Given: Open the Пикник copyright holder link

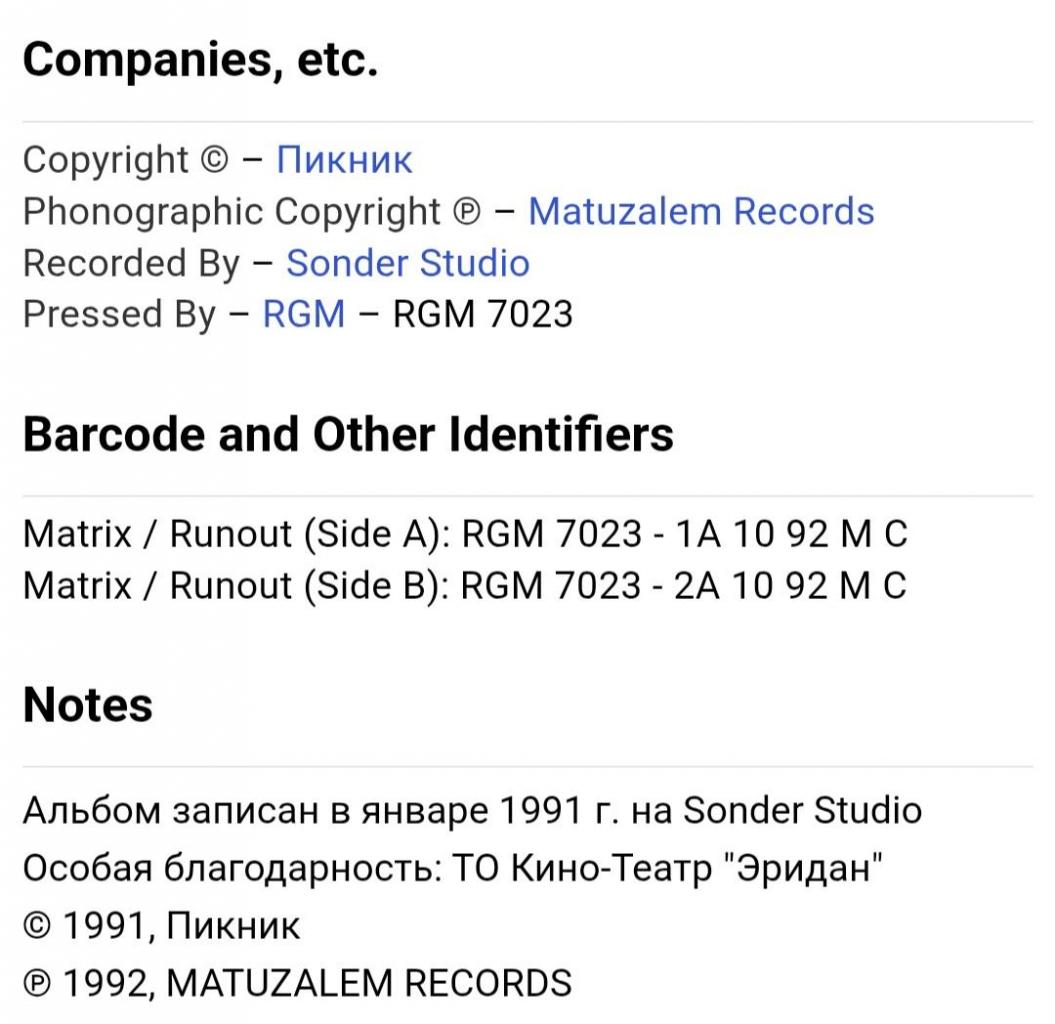Looking at the screenshot, I should point(344,160).
